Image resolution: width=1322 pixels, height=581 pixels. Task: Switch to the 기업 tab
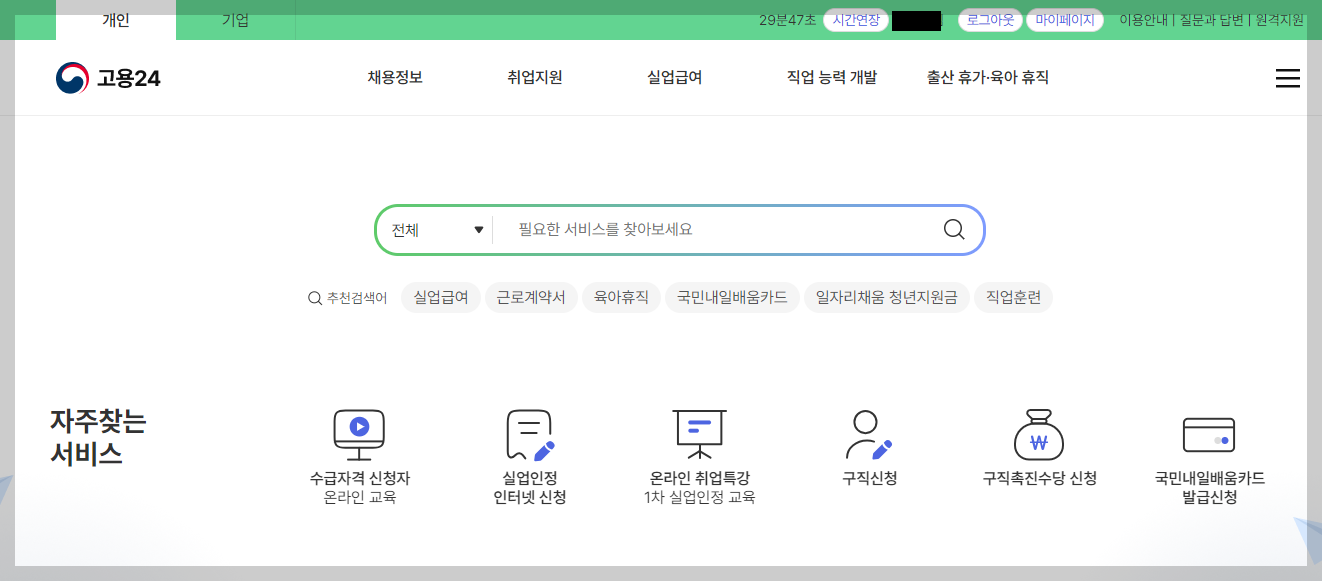click(x=234, y=18)
